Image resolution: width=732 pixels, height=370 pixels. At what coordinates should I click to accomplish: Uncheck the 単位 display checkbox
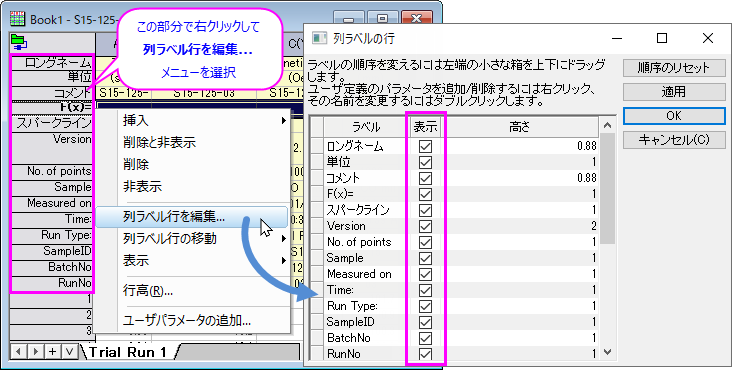click(425, 162)
